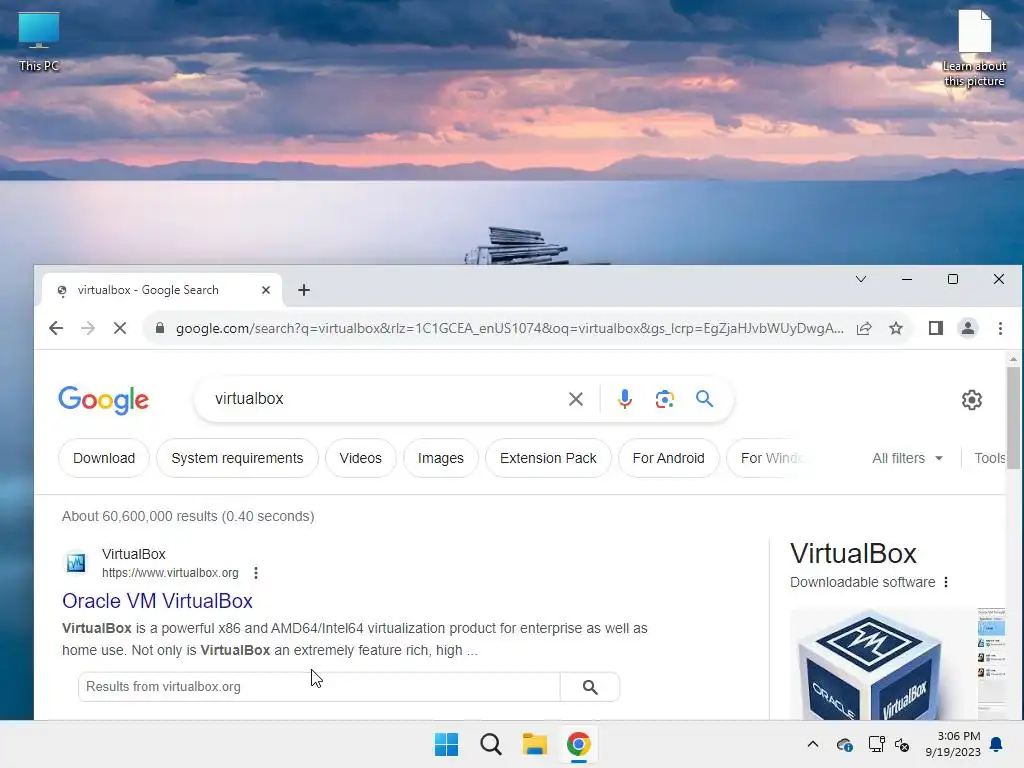Open Chrome profile avatar
The width and height of the screenshot is (1024, 768).
968,328
